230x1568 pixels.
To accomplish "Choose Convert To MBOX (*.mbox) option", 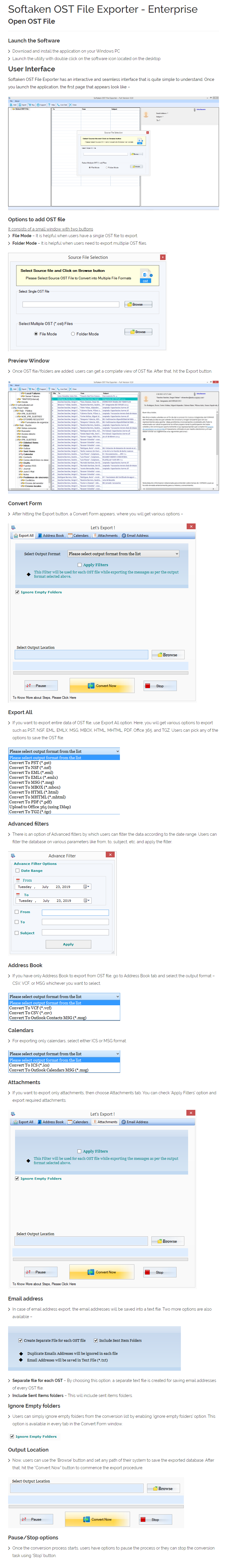I will click(x=35, y=787).
